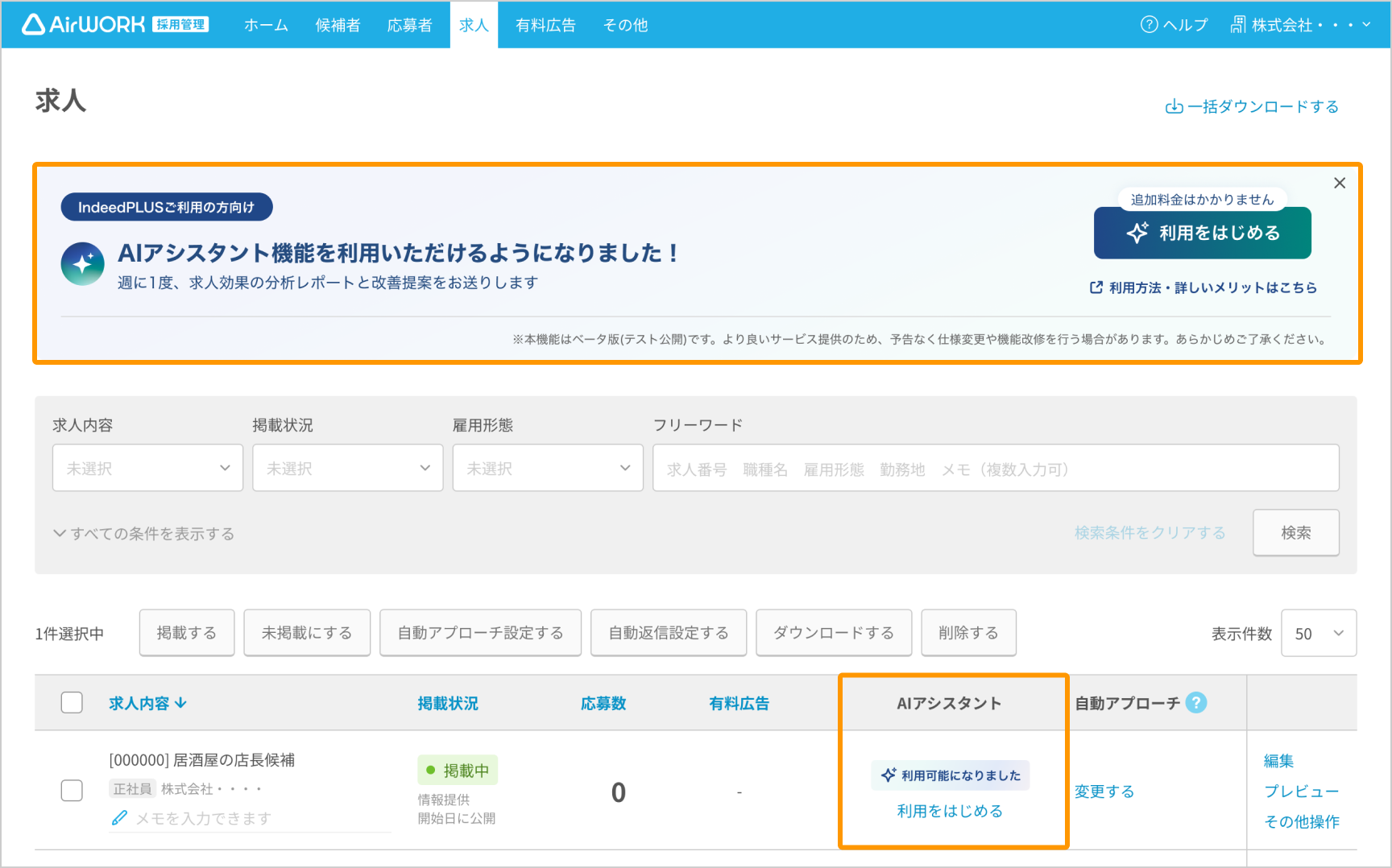The width and height of the screenshot is (1392, 868).
Task: Go to the 候補者 tab
Action: click(x=338, y=25)
